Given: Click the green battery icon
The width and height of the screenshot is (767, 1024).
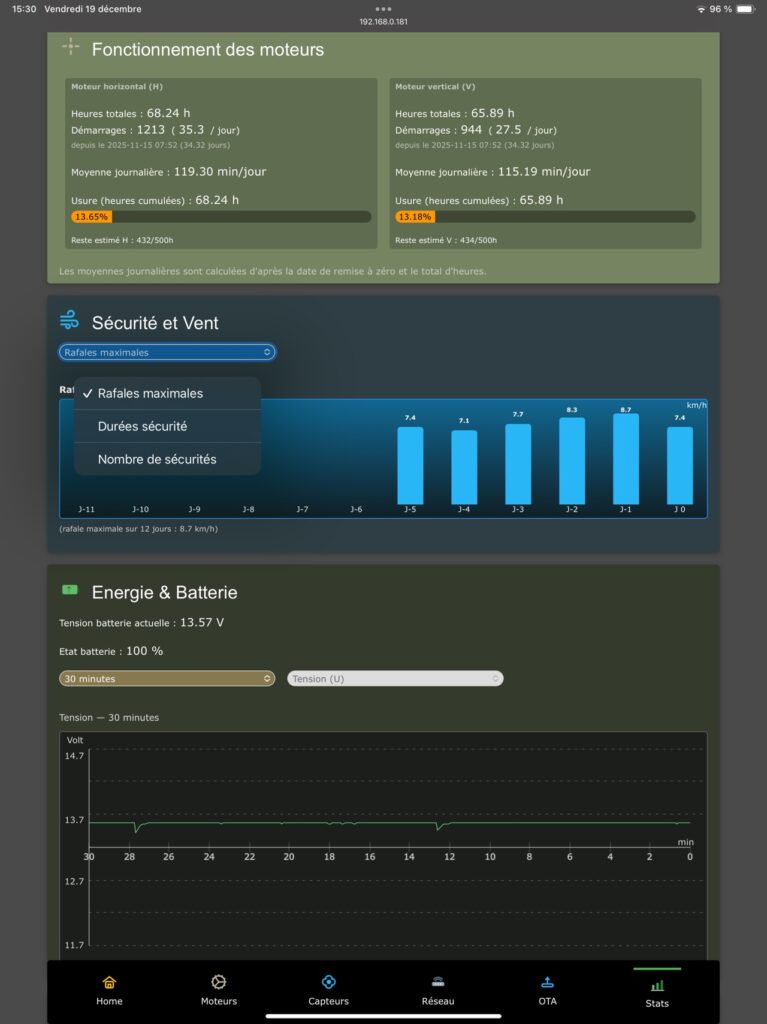Looking at the screenshot, I should [70, 590].
